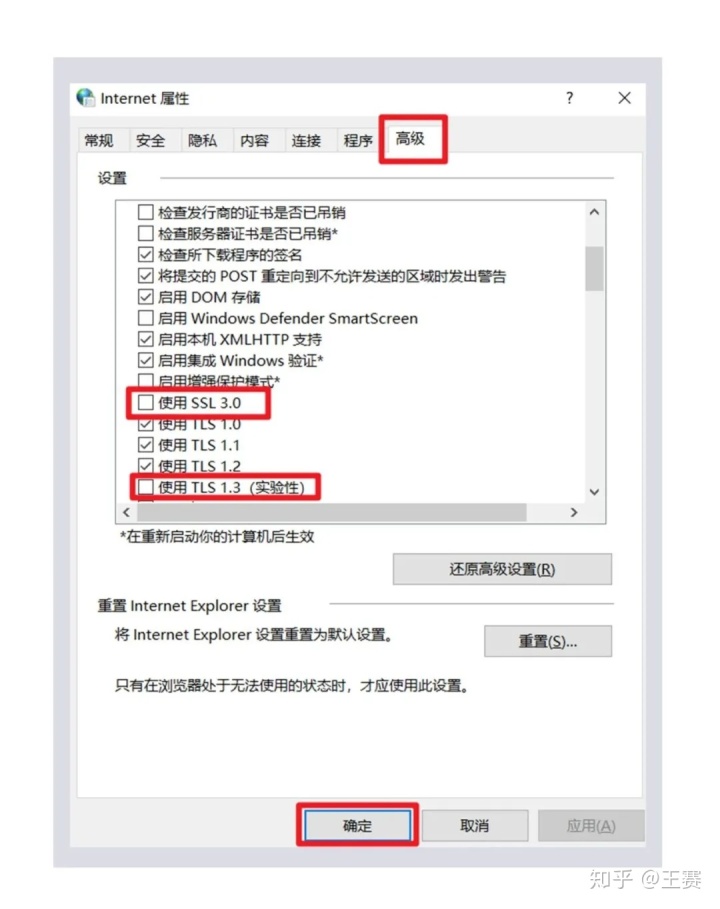Click the 重置(S)... button
This screenshot has width=720, height=909.
point(548,641)
